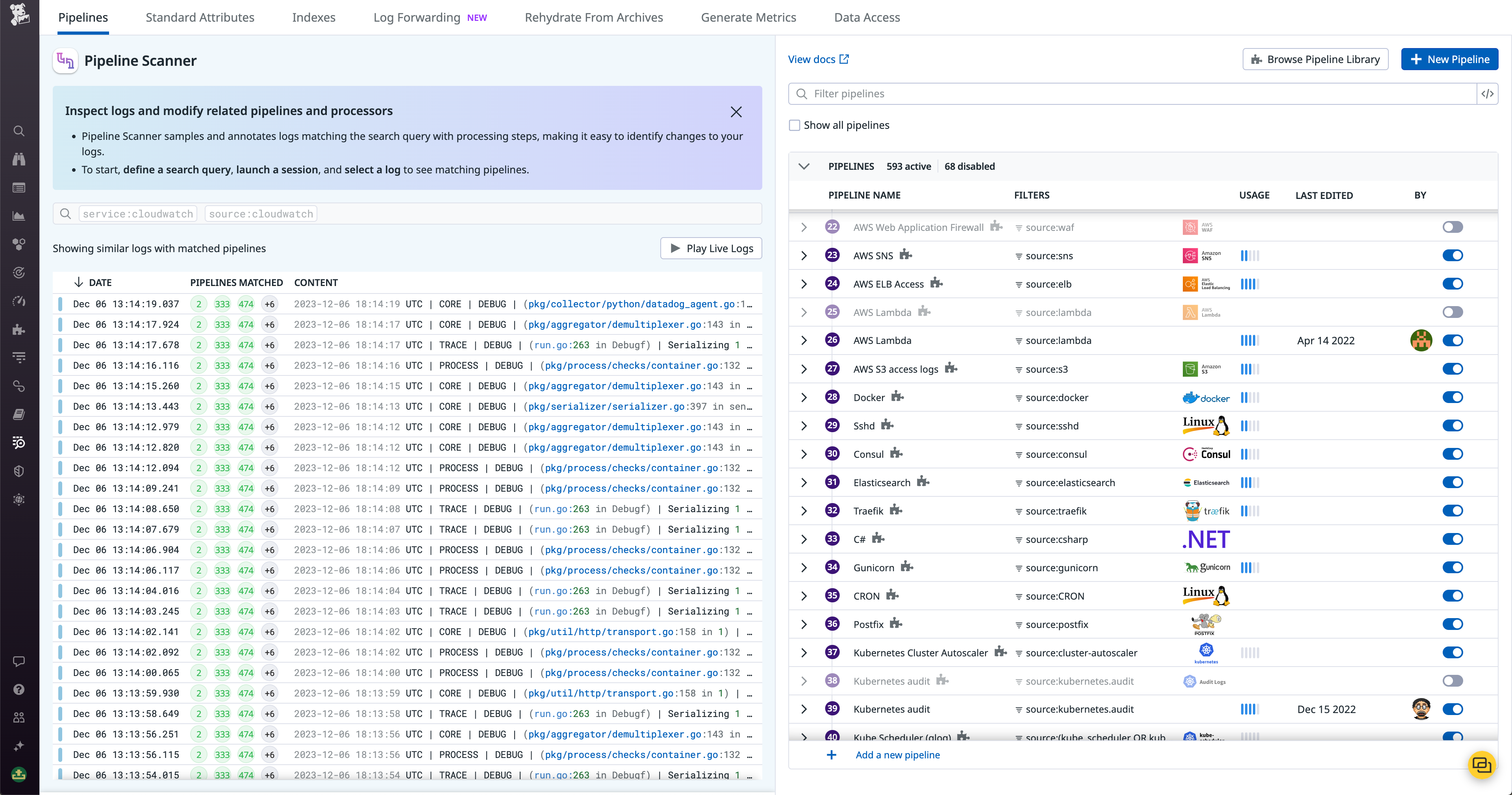Check the Show all pipelines checkbox
The height and width of the screenshot is (795, 1512).
[795, 125]
